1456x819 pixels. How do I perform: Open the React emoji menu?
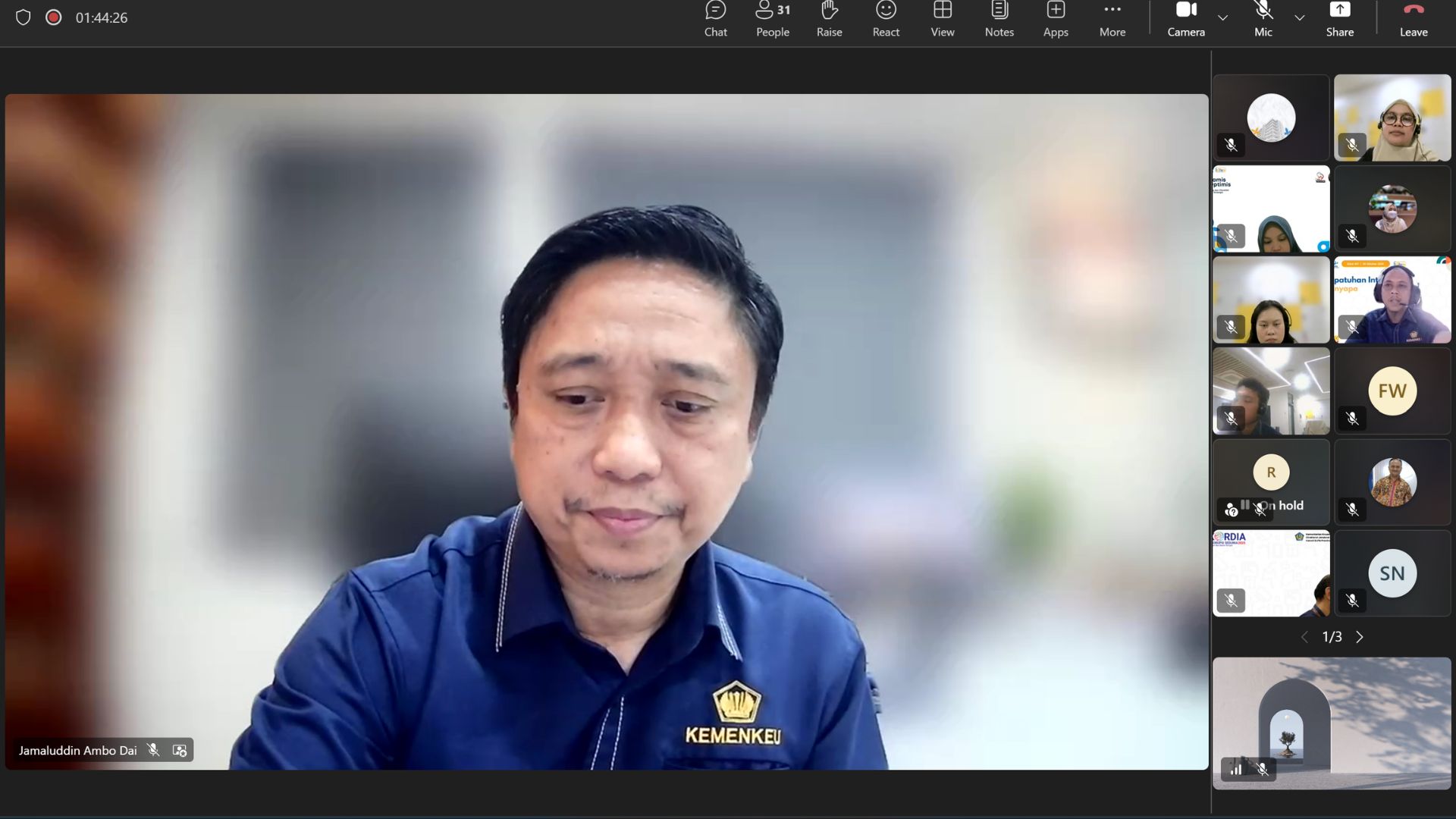886,20
